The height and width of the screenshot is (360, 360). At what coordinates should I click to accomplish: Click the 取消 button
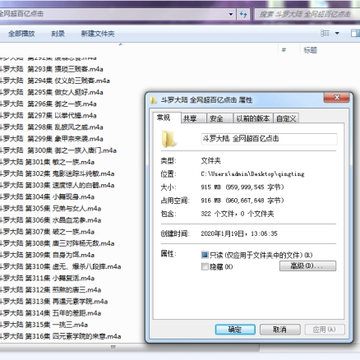[280, 330]
